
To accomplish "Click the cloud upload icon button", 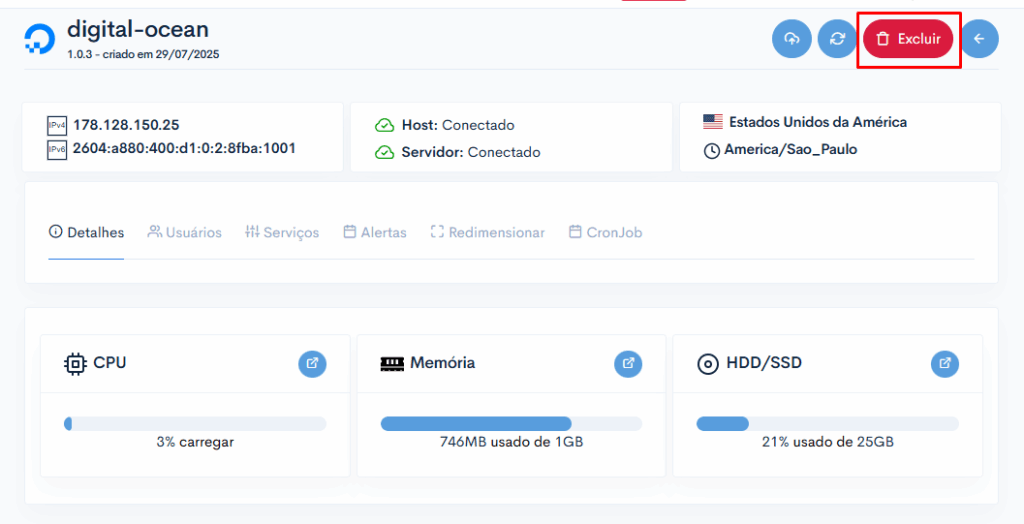I will point(792,39).
